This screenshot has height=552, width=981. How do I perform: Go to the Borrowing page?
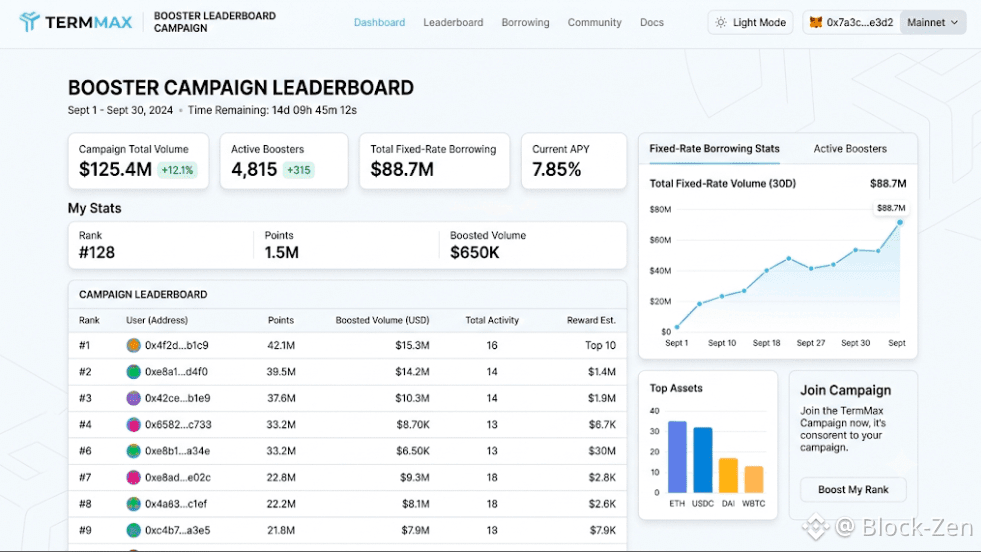point(525,23)
